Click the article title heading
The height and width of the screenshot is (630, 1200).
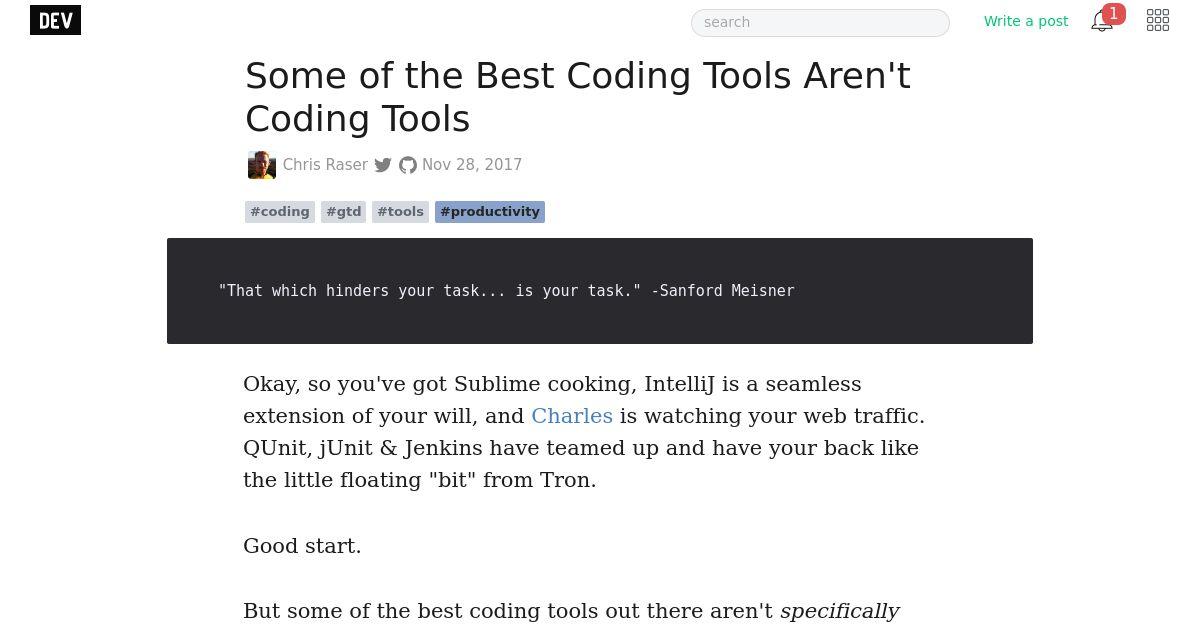pos(578,97)
